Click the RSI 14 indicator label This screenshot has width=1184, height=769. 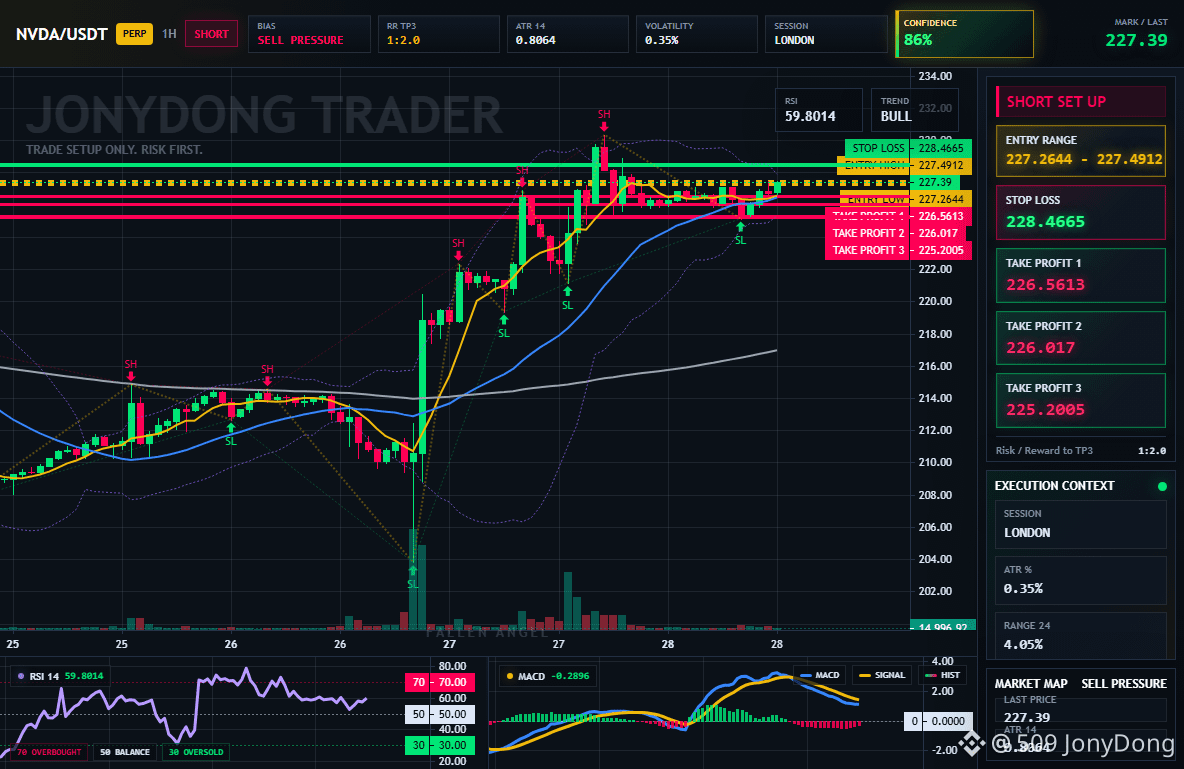[60, 676]
